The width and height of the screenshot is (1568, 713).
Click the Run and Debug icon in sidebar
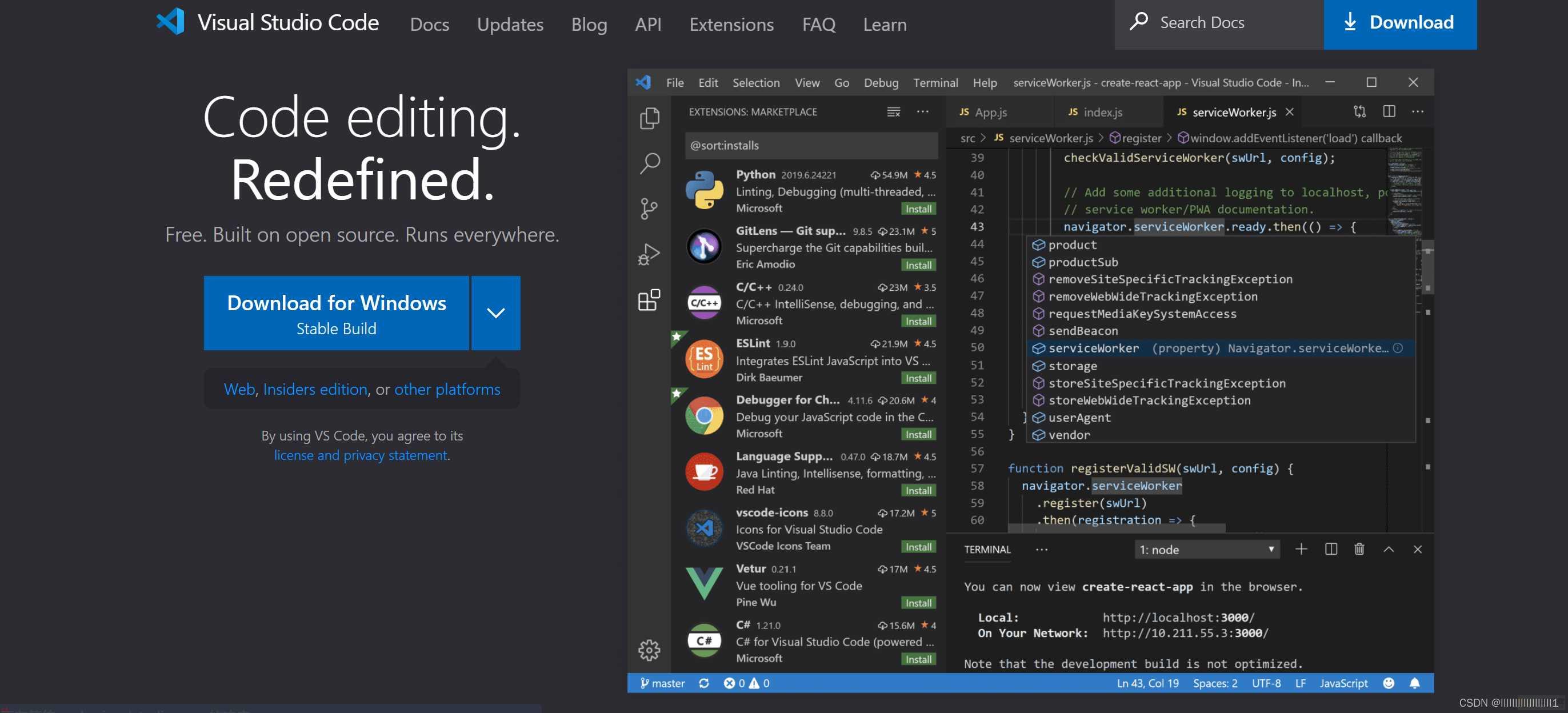point(648,253)
